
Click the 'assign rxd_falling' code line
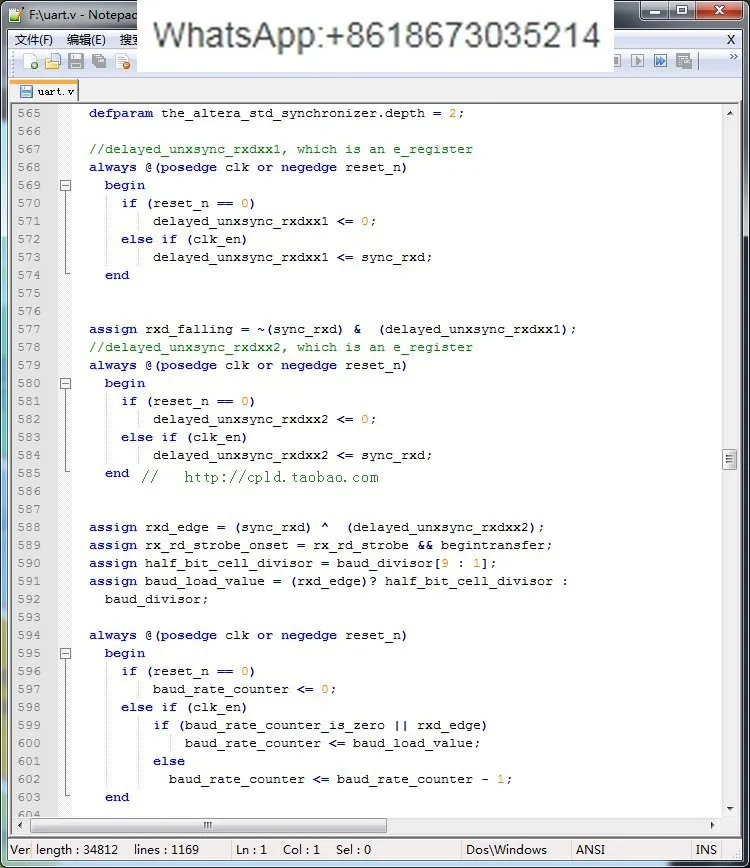click(332, 329)
